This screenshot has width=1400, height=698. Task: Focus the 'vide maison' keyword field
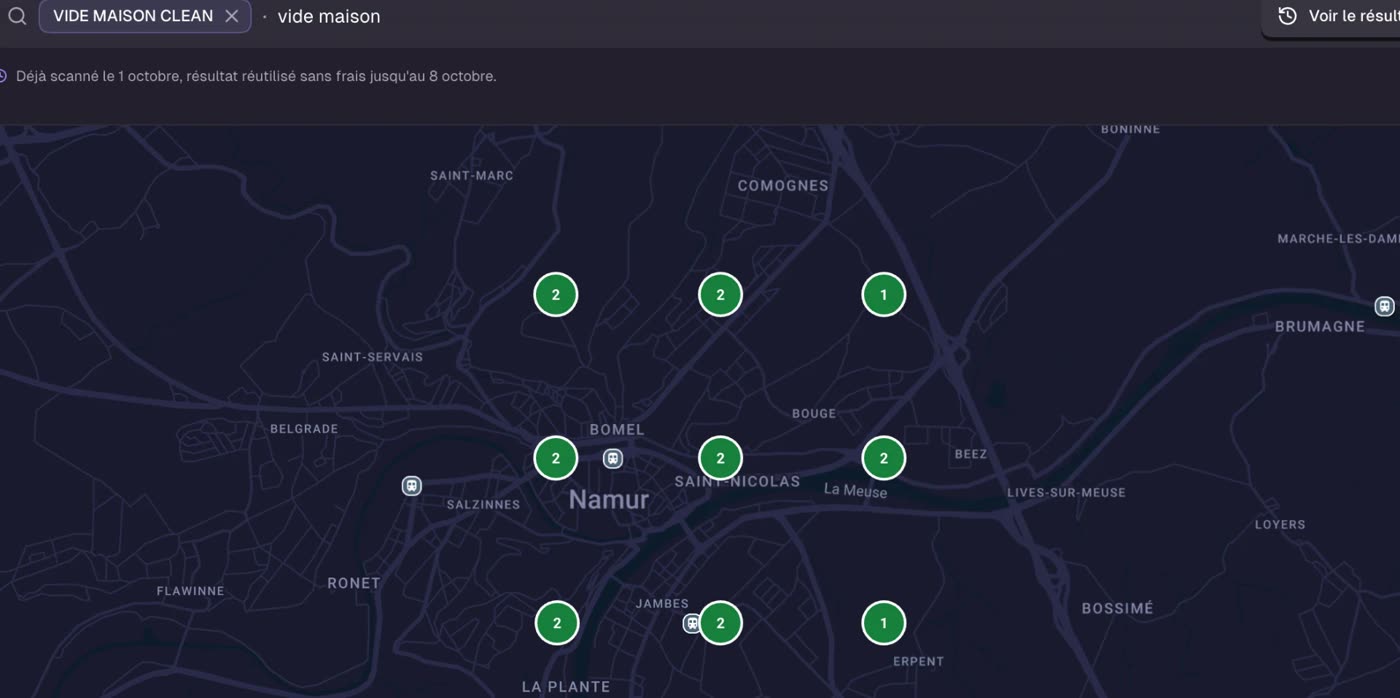point(329,17)
